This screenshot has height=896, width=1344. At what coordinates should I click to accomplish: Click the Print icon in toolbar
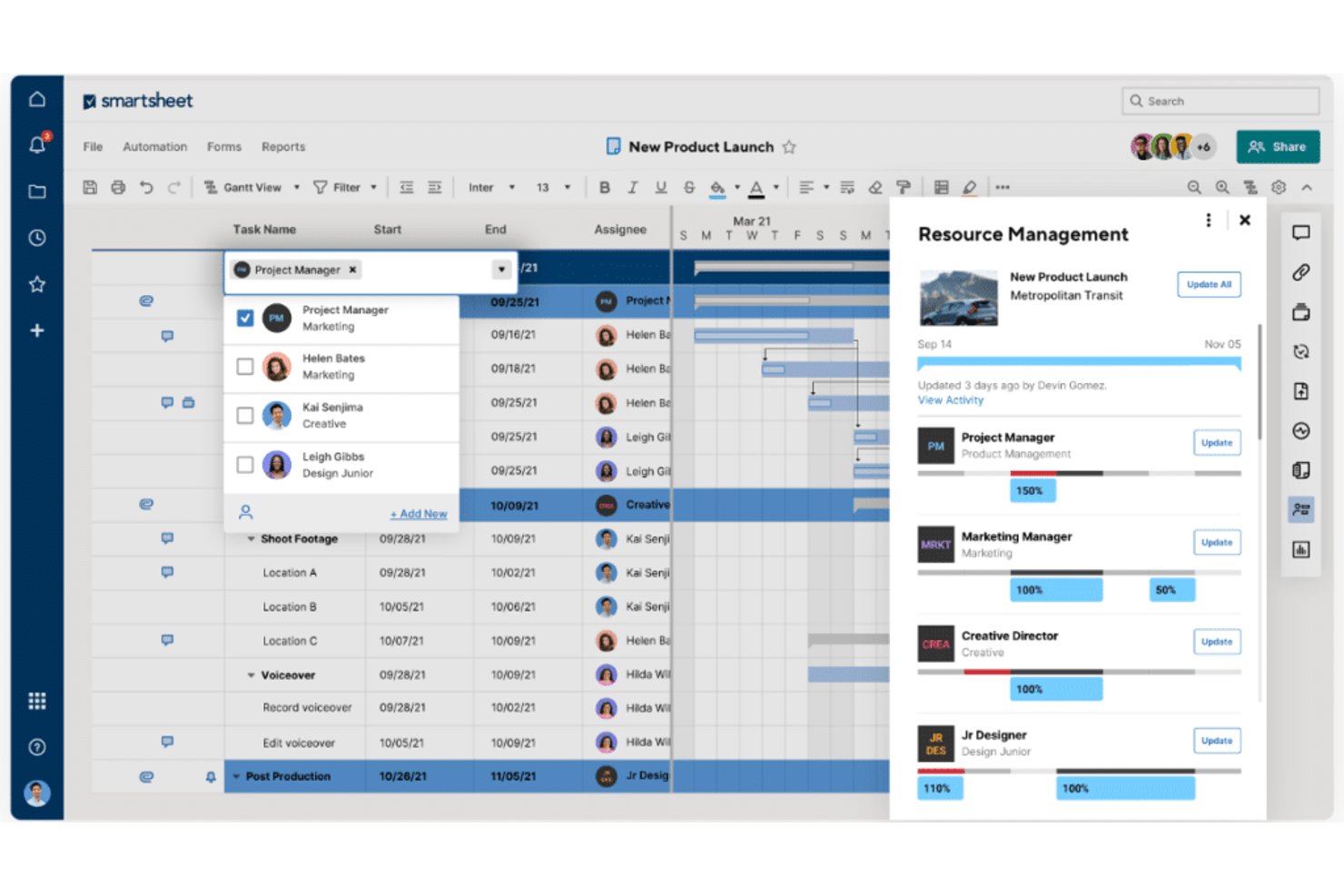pyautogui.click(x=118, y=187)
